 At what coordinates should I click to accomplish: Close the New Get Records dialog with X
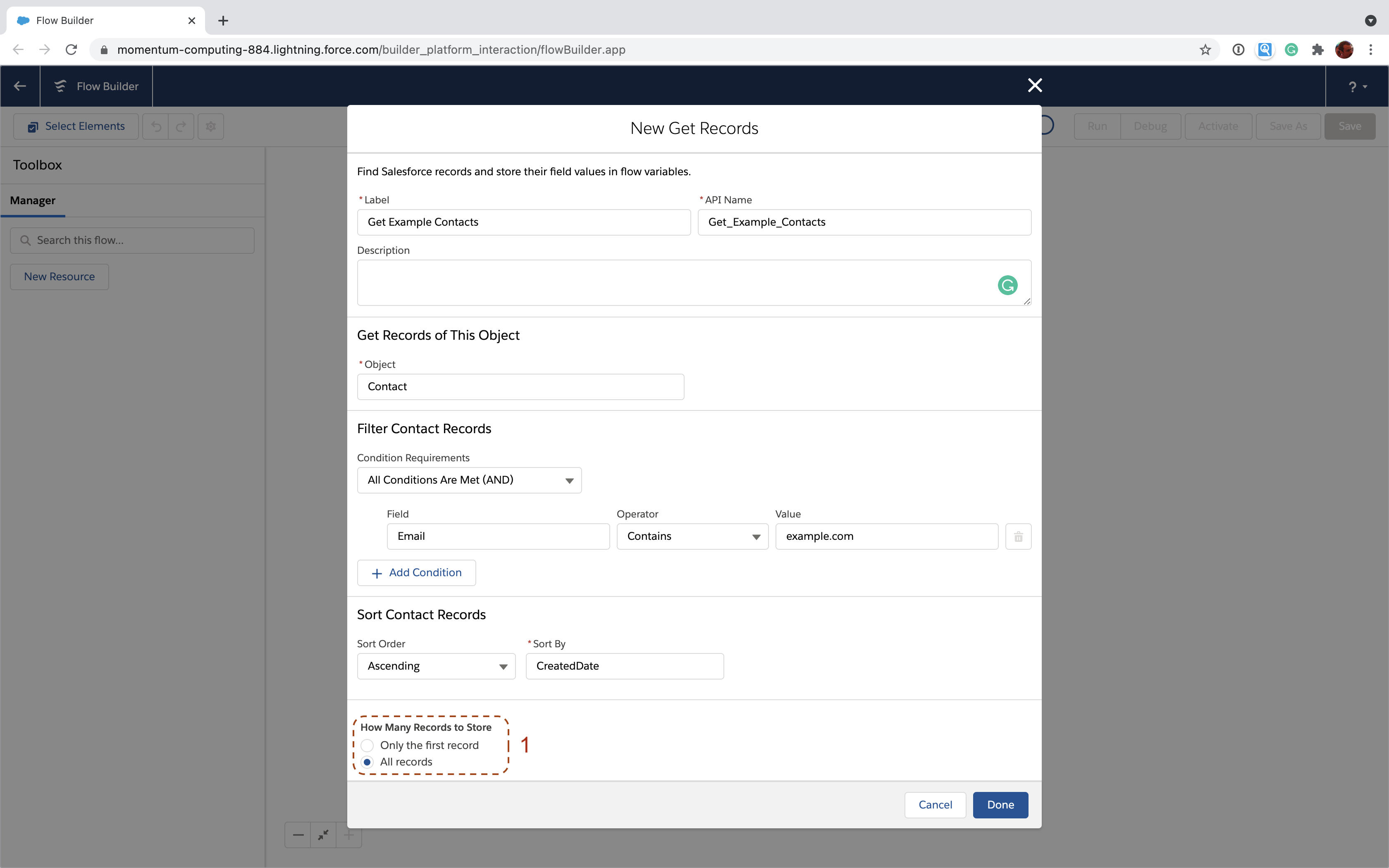point(1034,86)
